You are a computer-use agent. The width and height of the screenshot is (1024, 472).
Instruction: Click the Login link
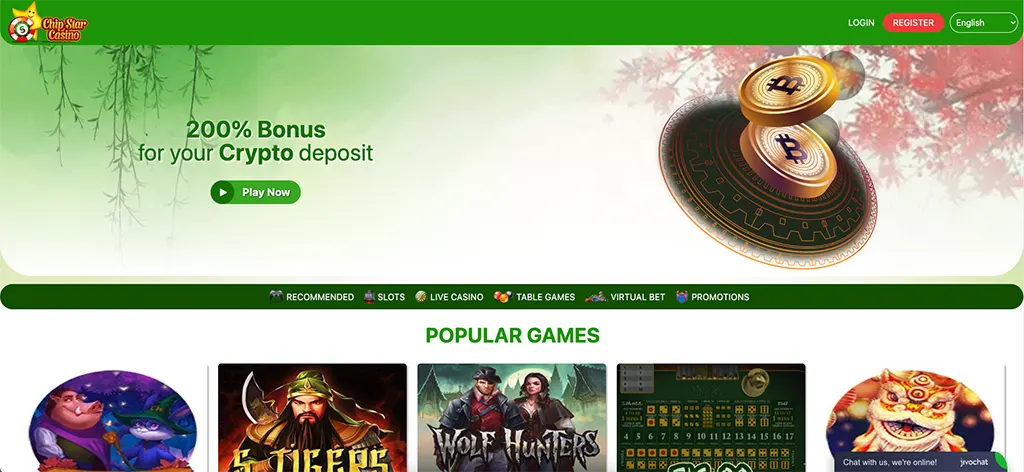[861, 22]
